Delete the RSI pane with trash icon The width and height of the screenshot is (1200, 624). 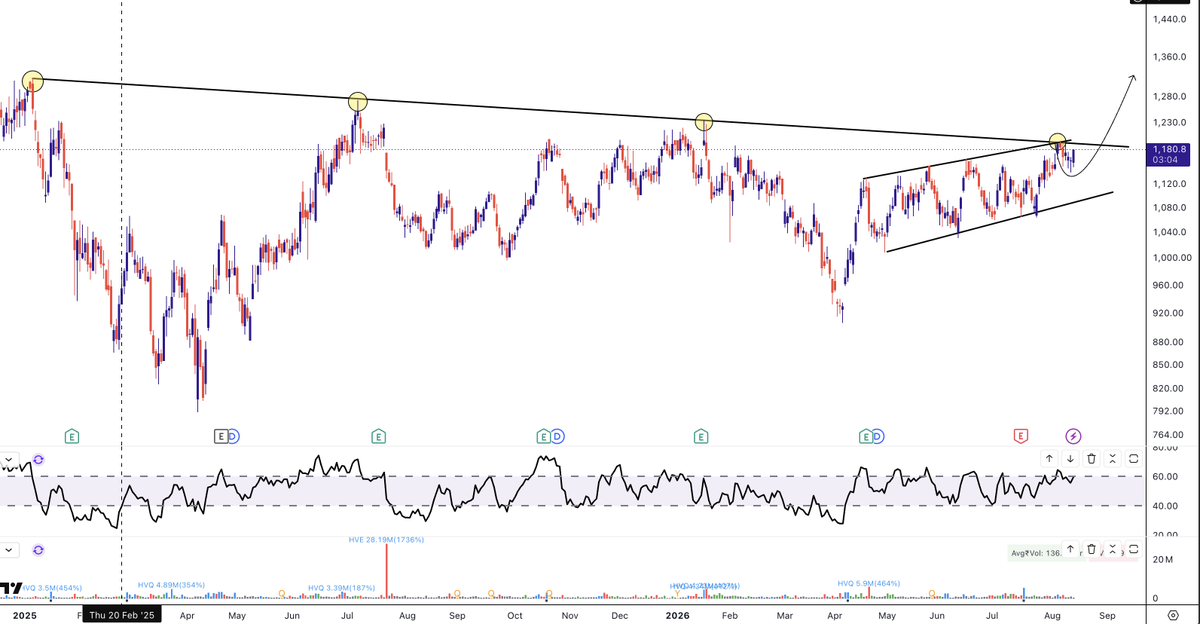tap(1091, 458)
